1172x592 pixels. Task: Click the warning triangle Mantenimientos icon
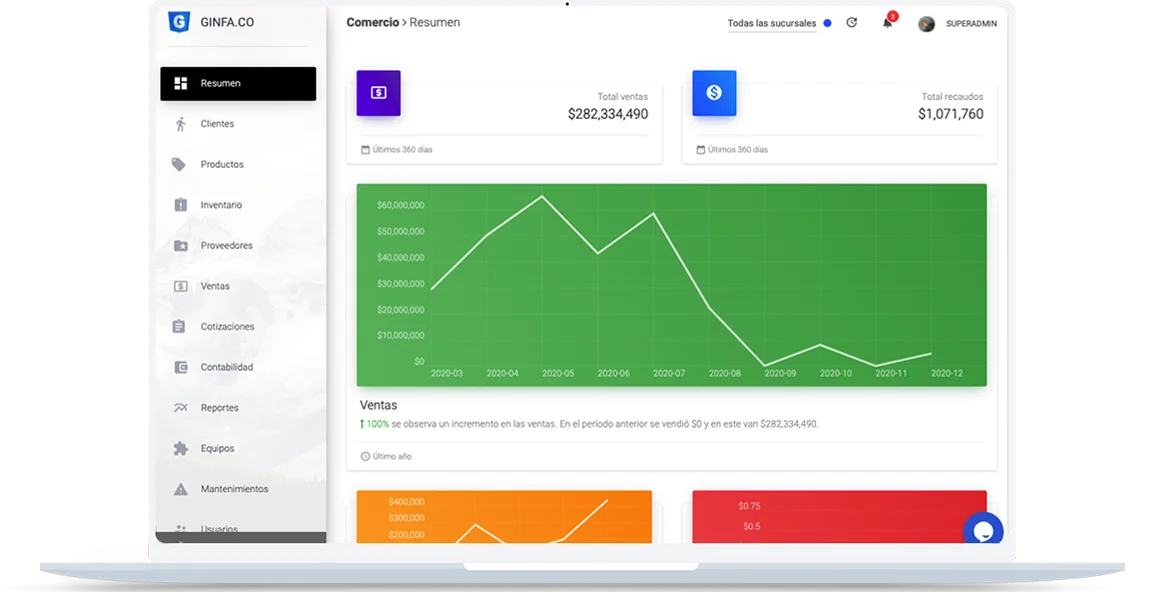pos(181,490)
